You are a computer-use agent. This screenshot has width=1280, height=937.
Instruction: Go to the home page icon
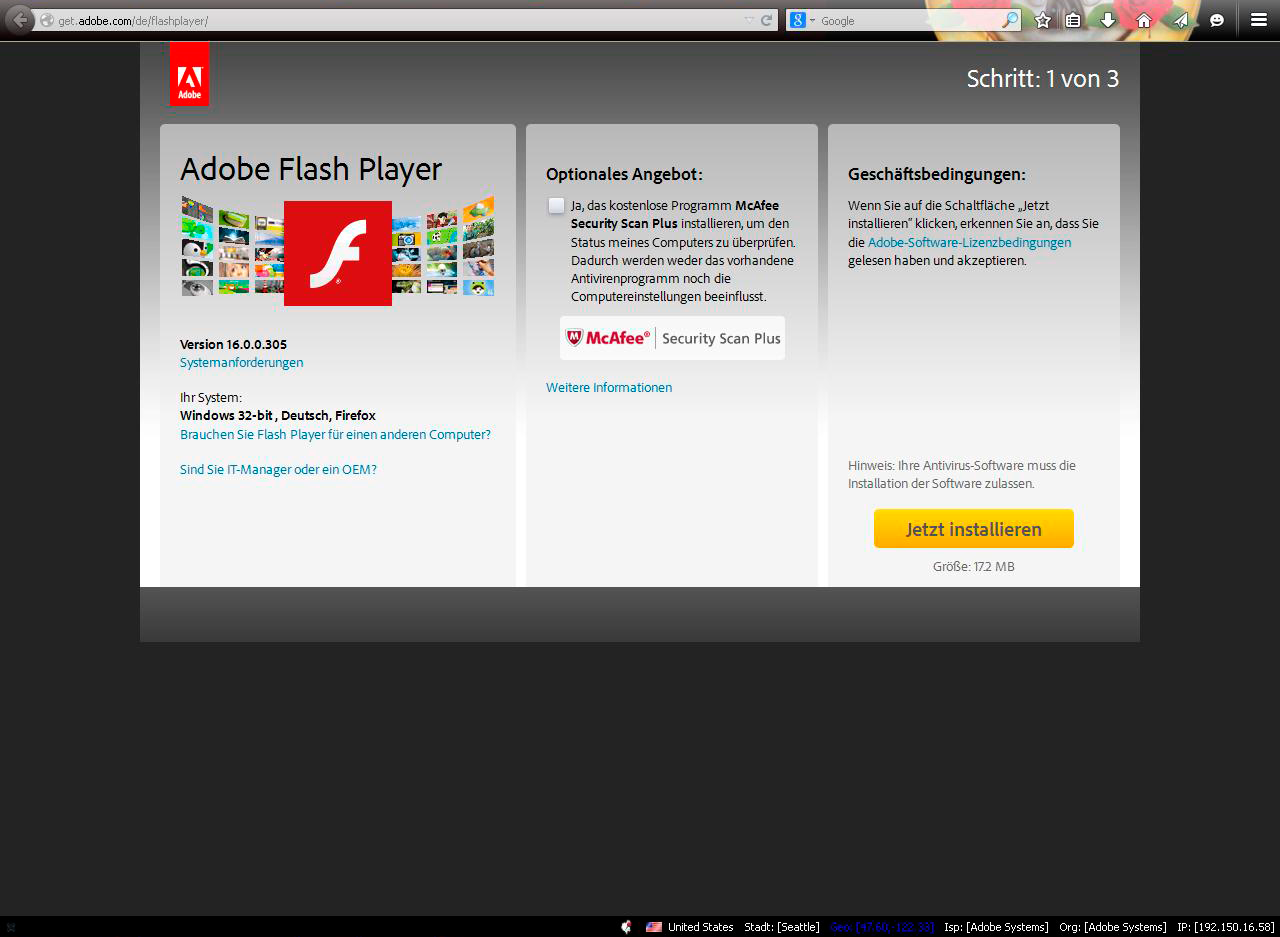coord(1144,20)
